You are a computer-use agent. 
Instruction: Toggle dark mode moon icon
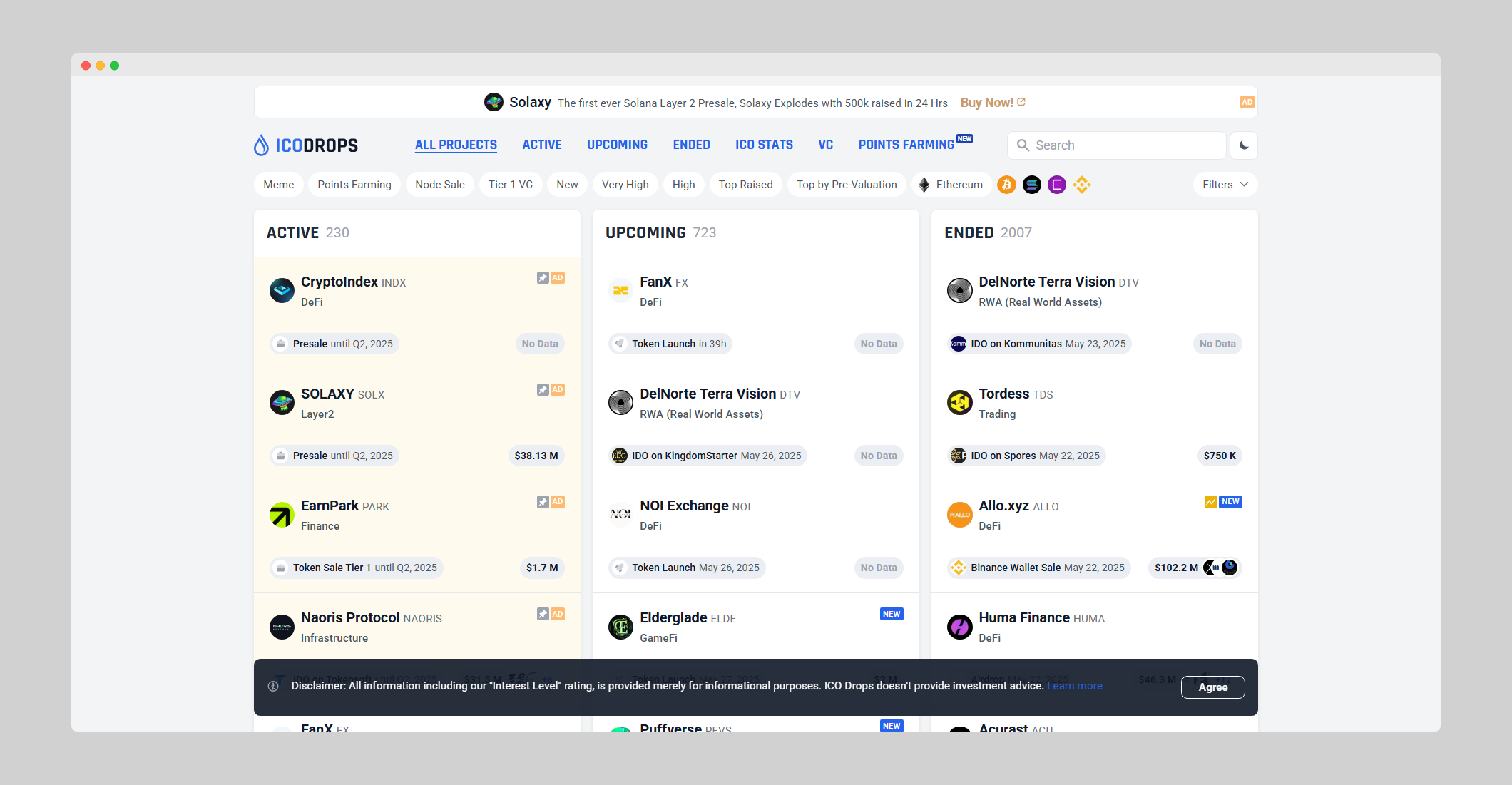tap(1244, 145)
